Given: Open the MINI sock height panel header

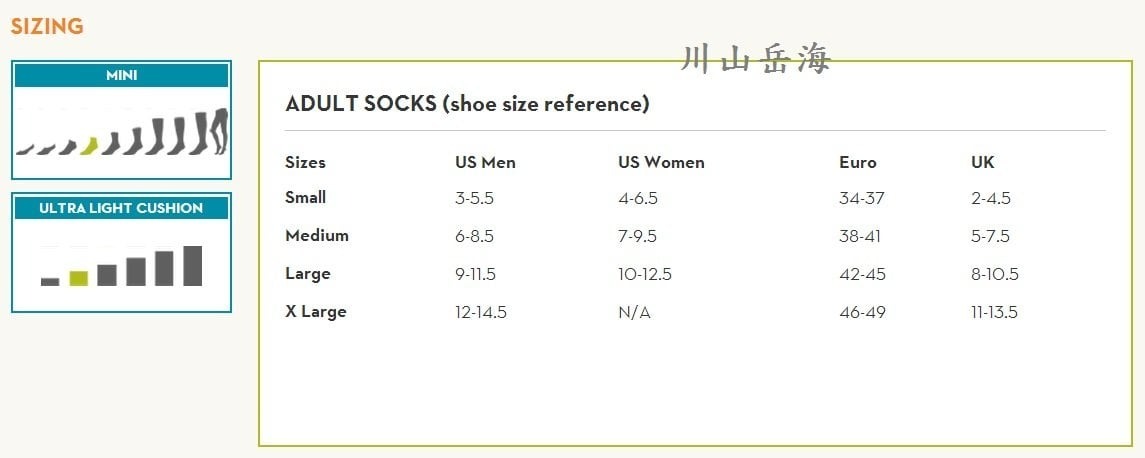Looking at the screenshot, I should [121, 76].
